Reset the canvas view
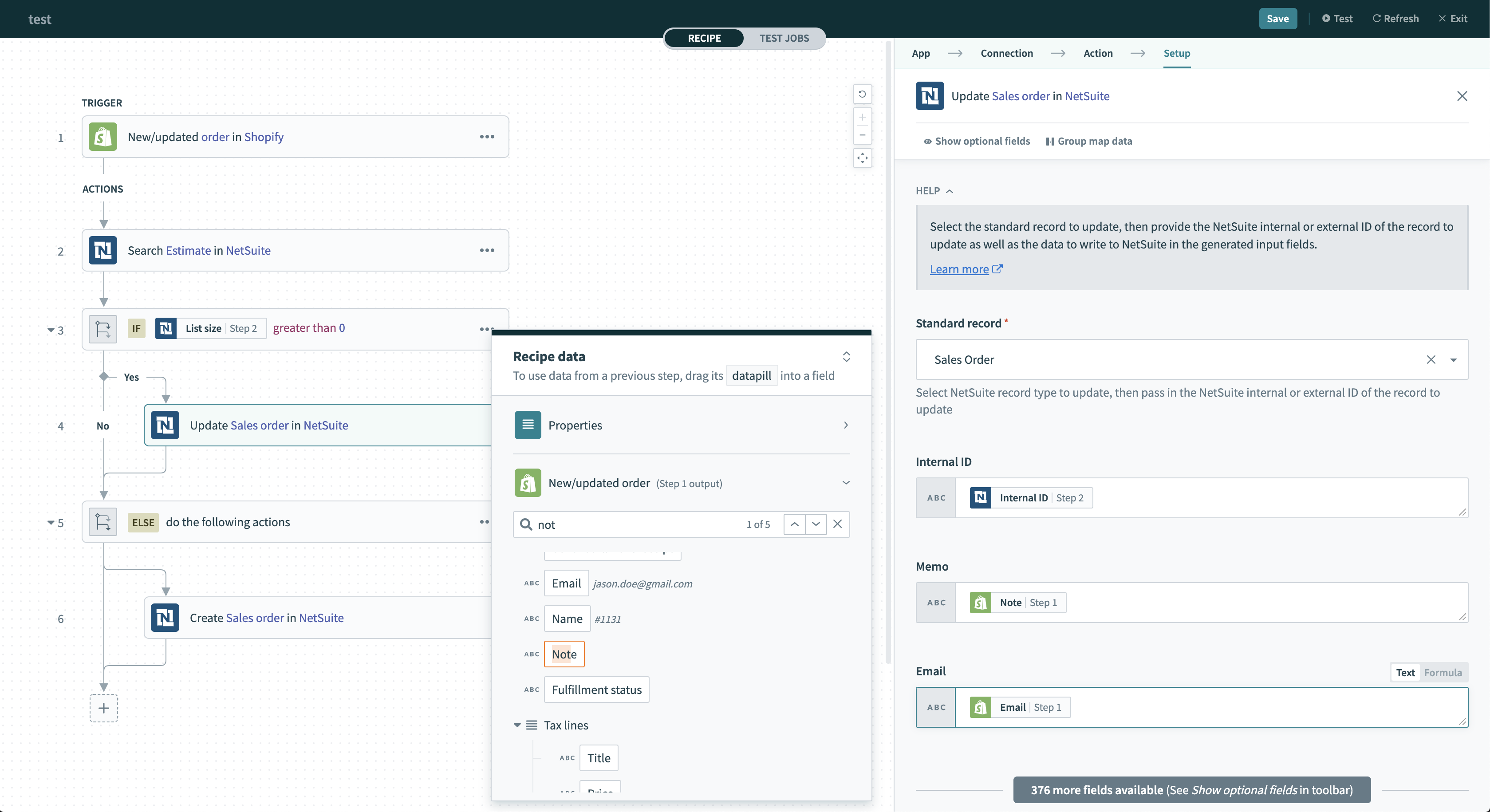 click(x=862, y=94)
